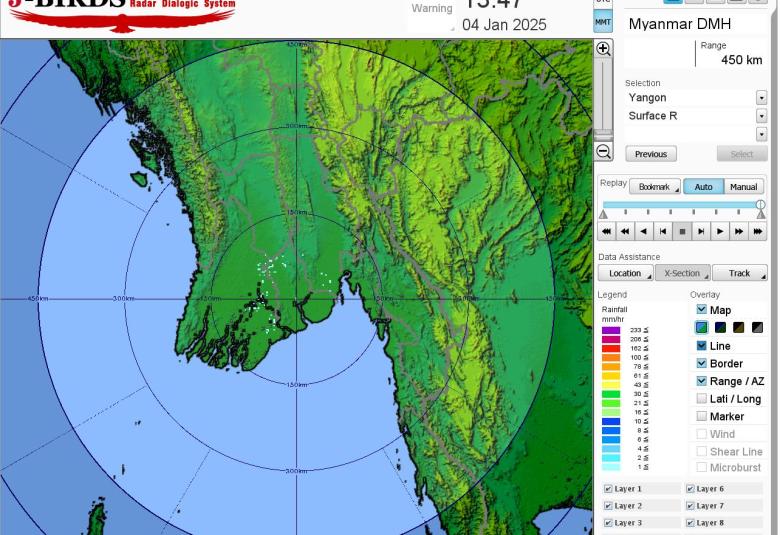Open the Yangon site dropdown

tap(761, 98)
